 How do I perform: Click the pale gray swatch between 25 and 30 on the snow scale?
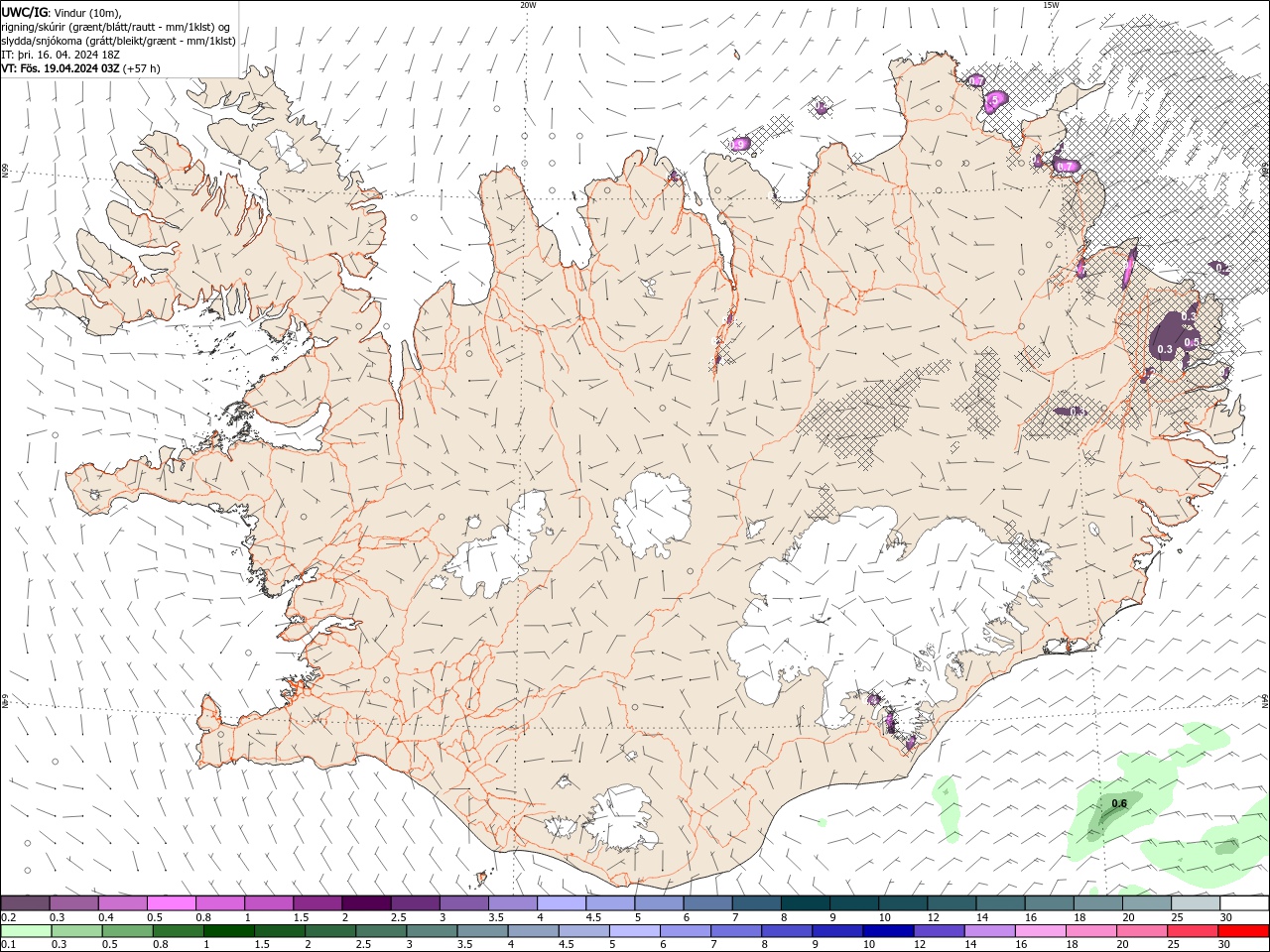1195,903
